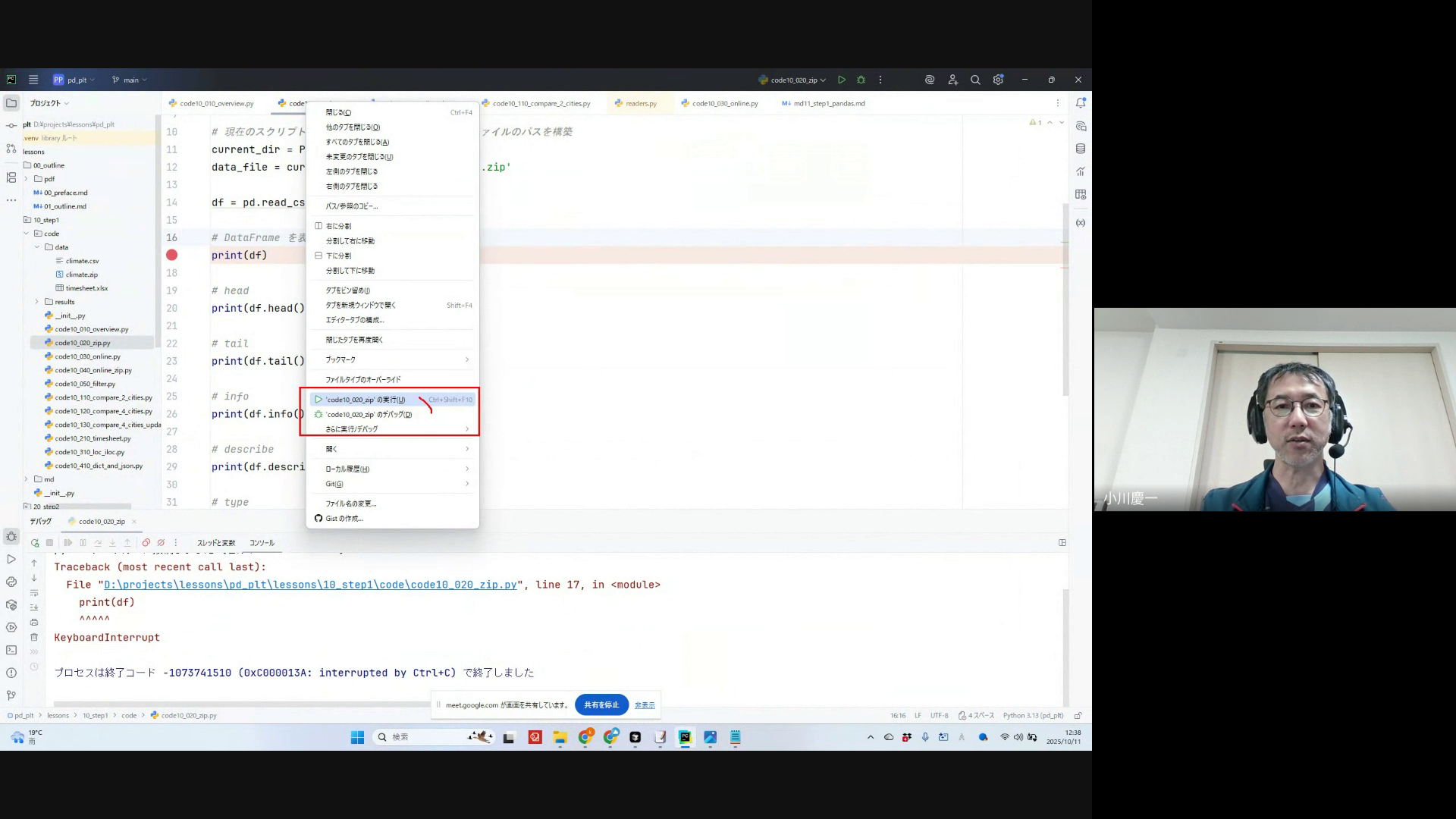Open the Python Console tool window

[11, 582]
